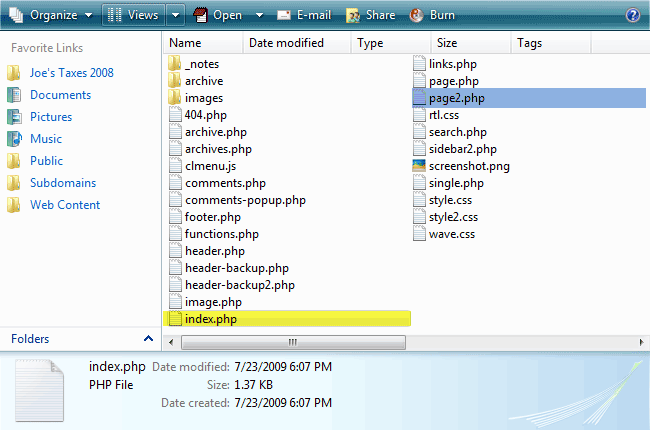Select the page2.php file icon
650x430 pixels.
[x=419, y=97]
